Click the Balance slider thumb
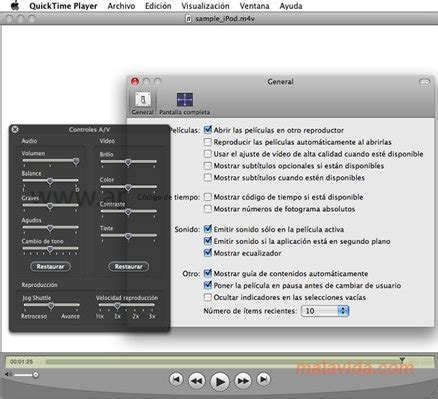The width and height of the screenshot is (438, 399). pyautogui.click(x=50, y=181)
